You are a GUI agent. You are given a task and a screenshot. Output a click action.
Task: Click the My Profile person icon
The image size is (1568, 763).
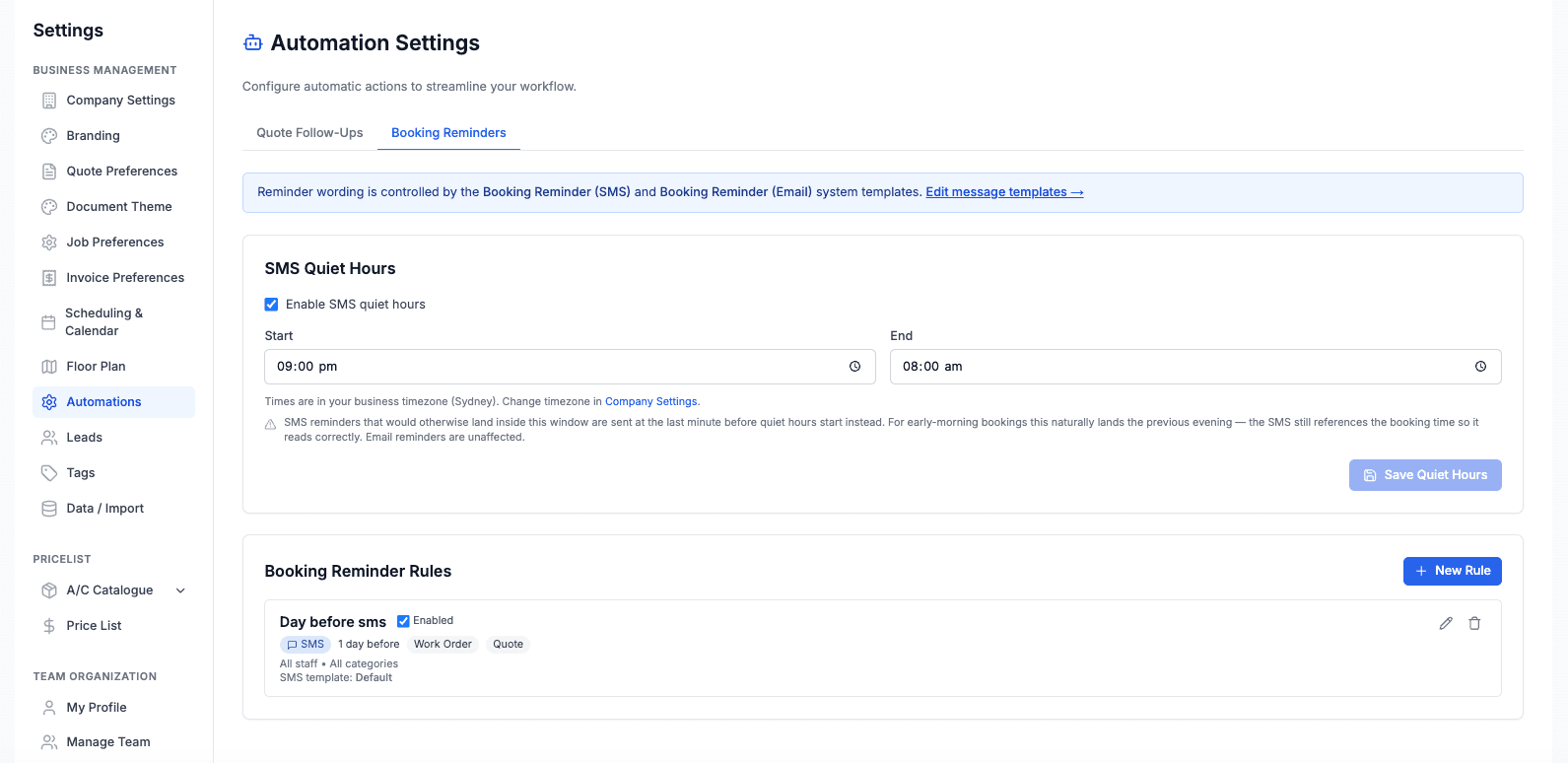(49, 708)
